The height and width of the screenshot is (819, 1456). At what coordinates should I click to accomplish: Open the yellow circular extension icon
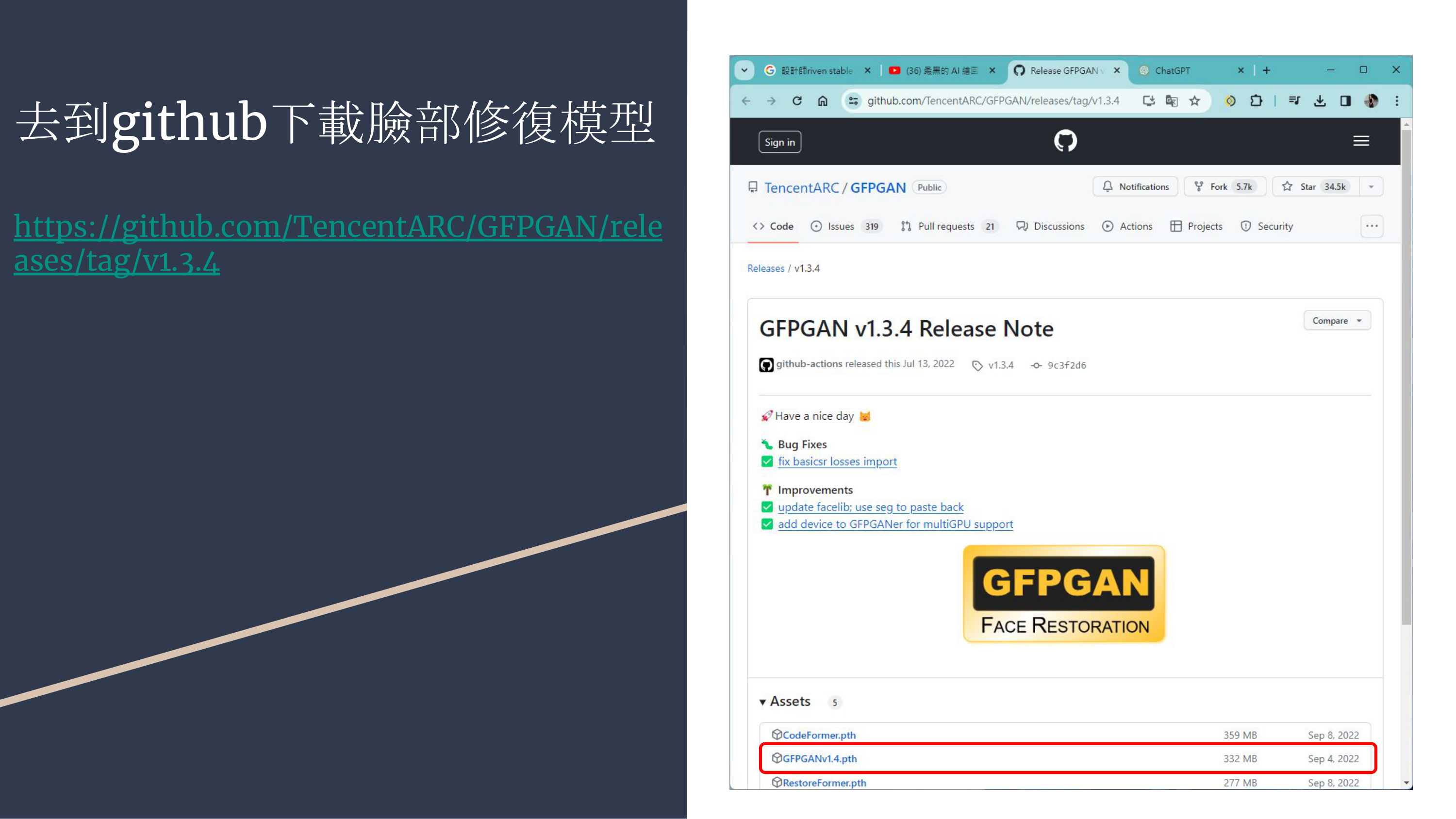point(1230,100)
